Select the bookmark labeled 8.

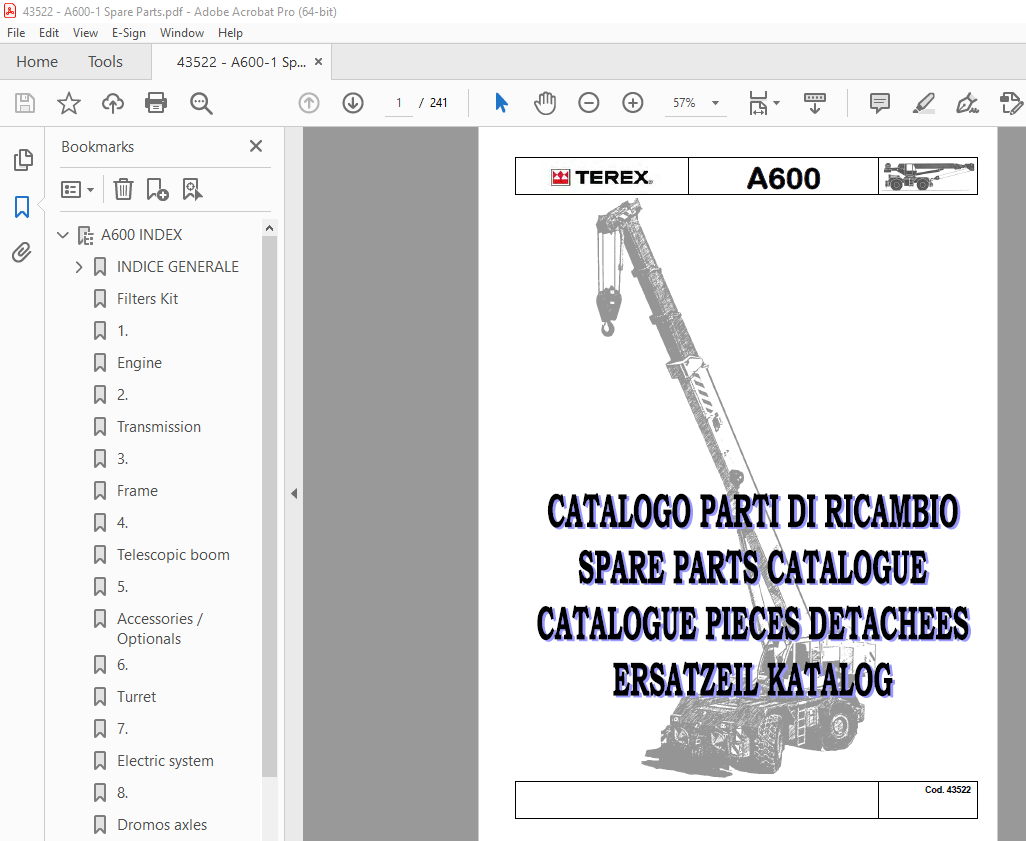[122, 793]
